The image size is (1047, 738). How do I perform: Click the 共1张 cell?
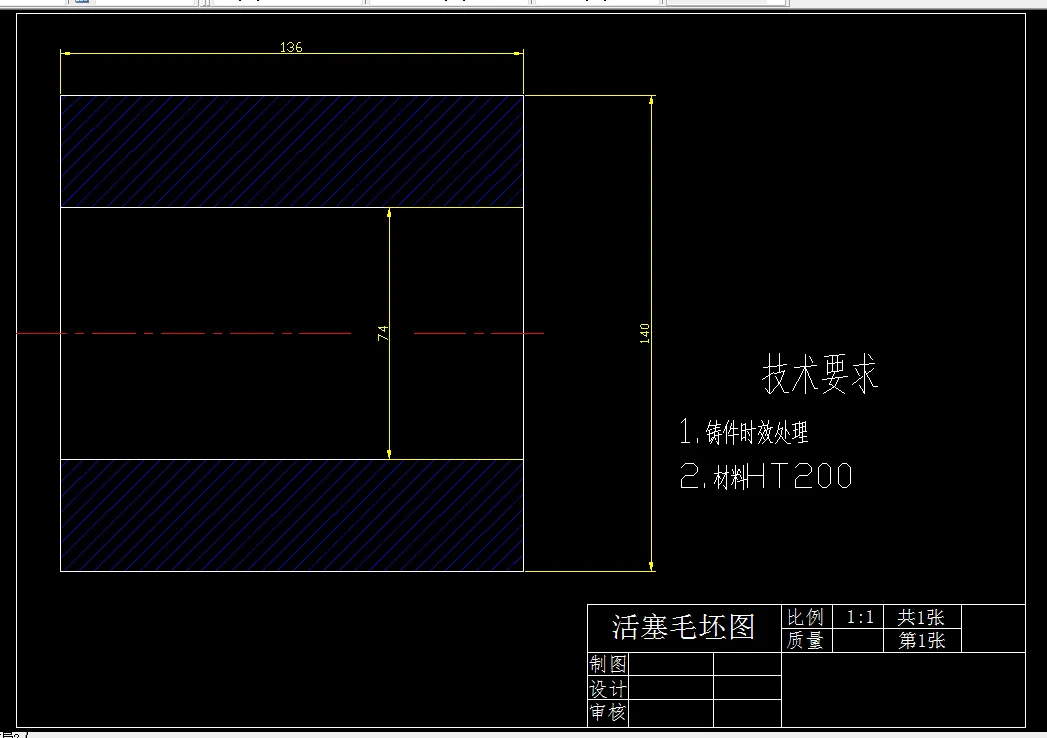click(921, 616)
